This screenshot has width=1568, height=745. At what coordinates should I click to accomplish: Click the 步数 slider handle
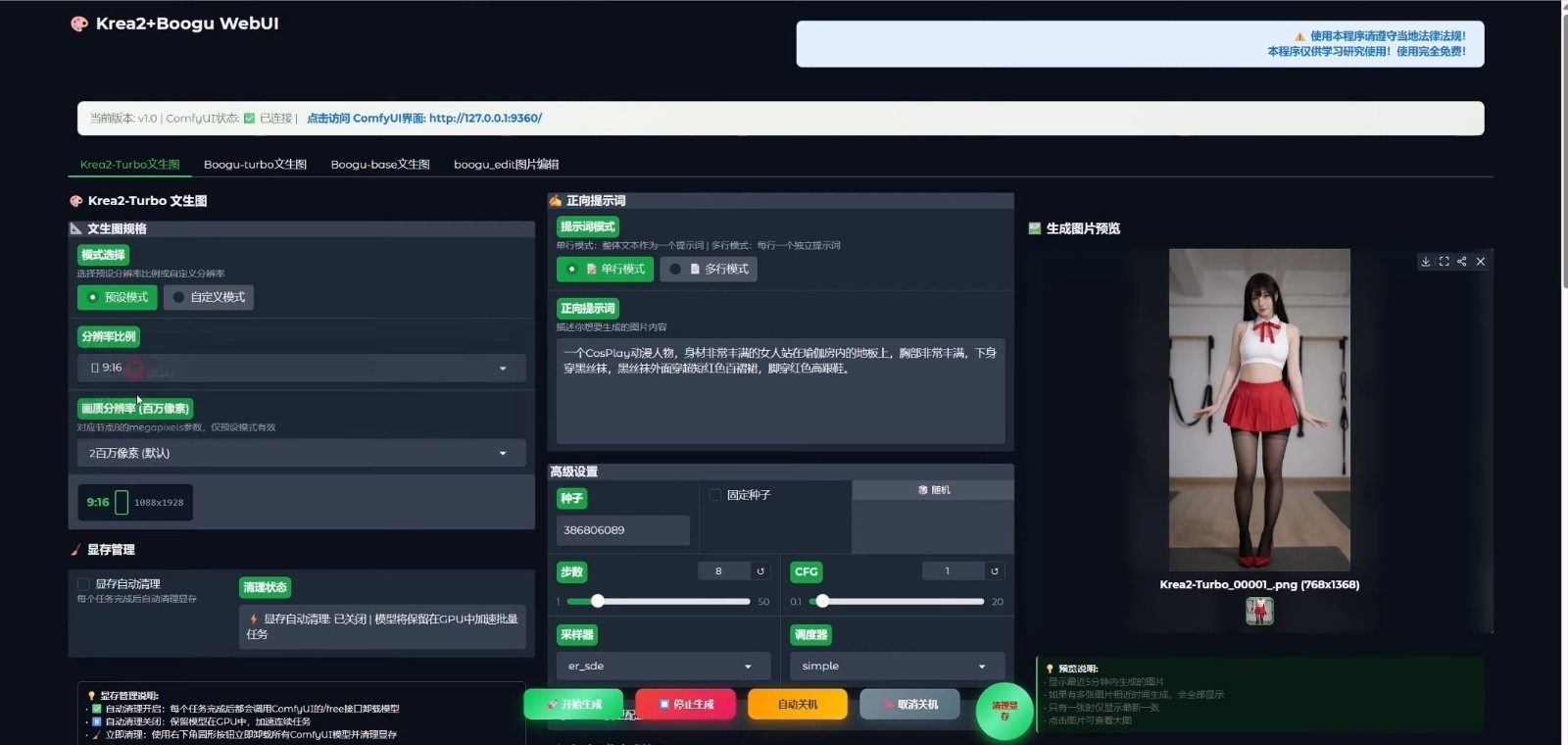pyautogui.click(x=597, y=601)
